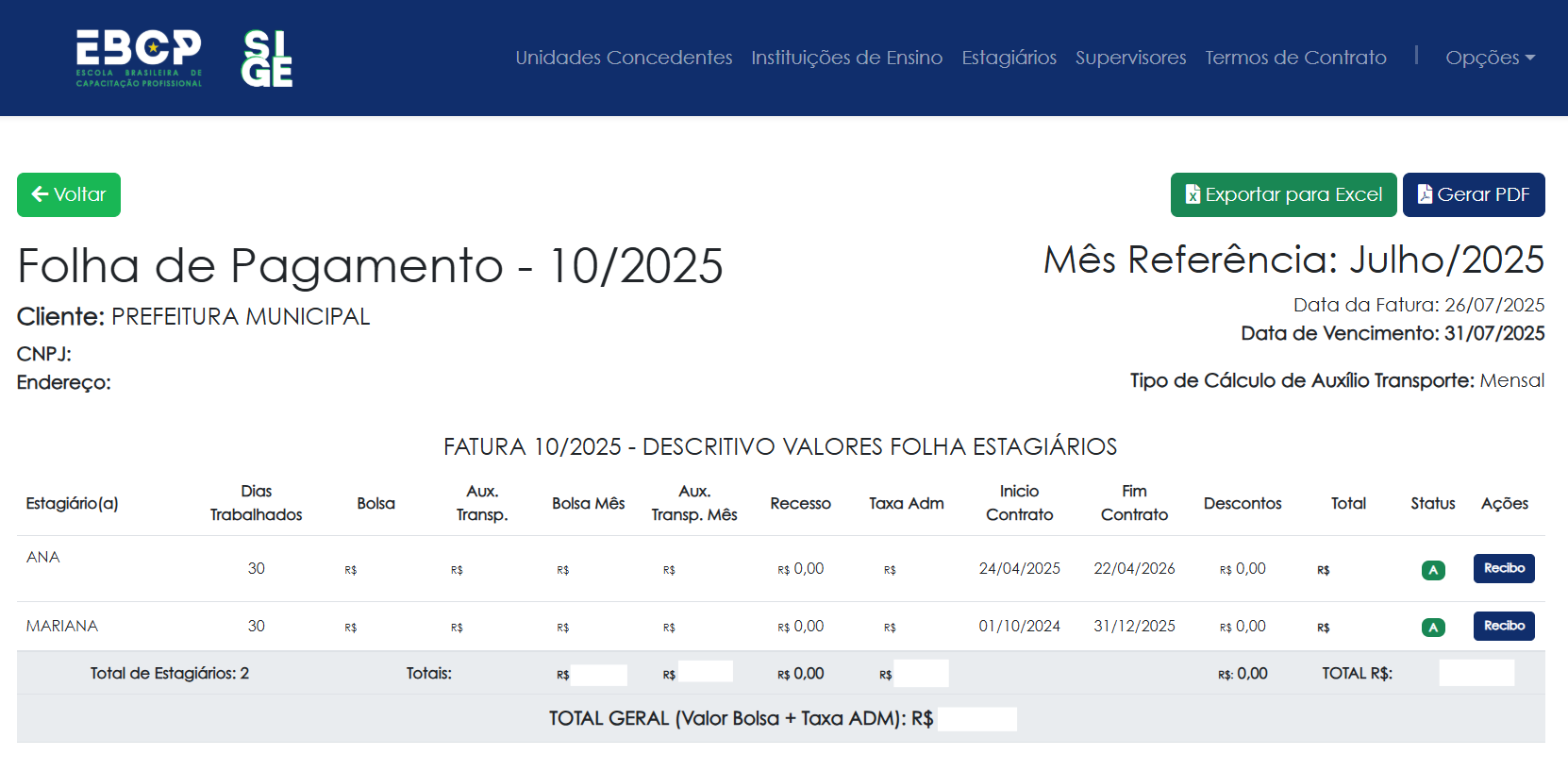Click the Descontos column header
The height and width of the screenshot is (771, 1568).
(1243, 503)
